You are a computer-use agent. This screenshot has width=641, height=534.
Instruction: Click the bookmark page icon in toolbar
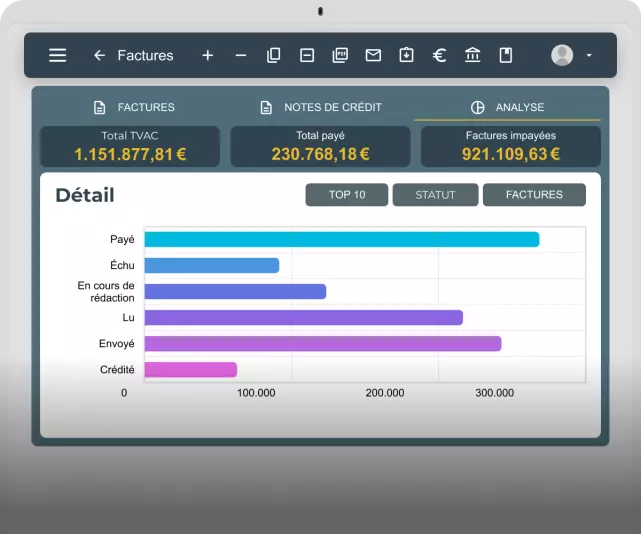(506, 55)
